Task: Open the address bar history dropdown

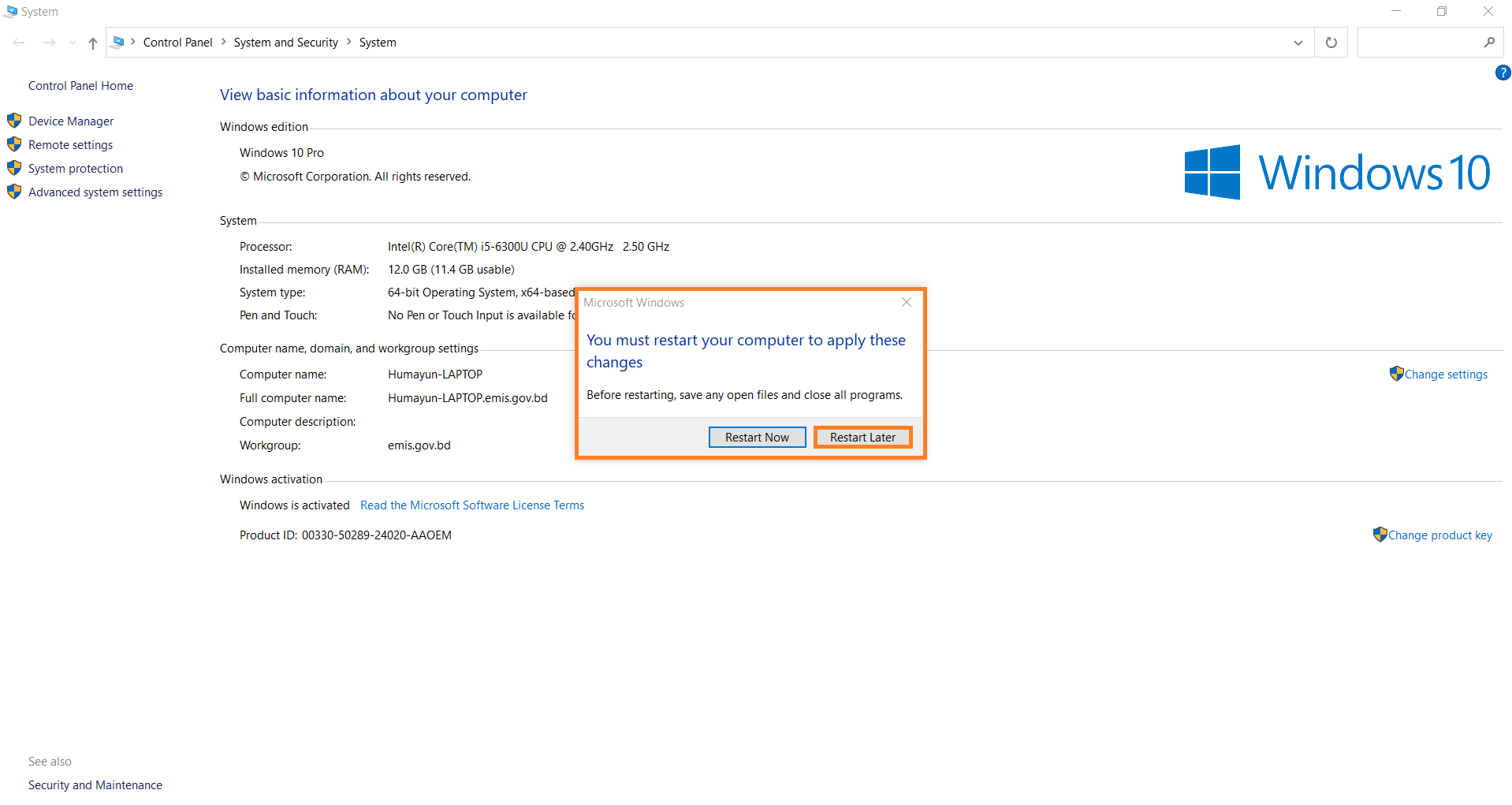Action: tap(1298, 43)
